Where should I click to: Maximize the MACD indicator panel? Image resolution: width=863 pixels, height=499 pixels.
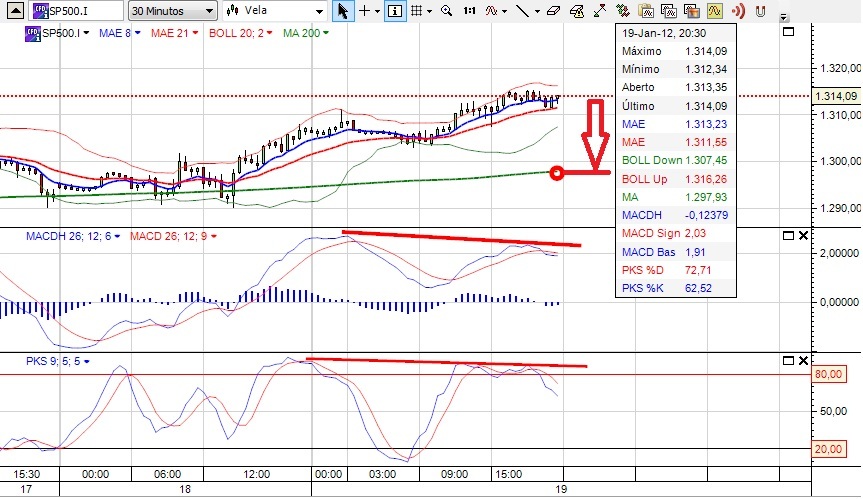[788, 235]
